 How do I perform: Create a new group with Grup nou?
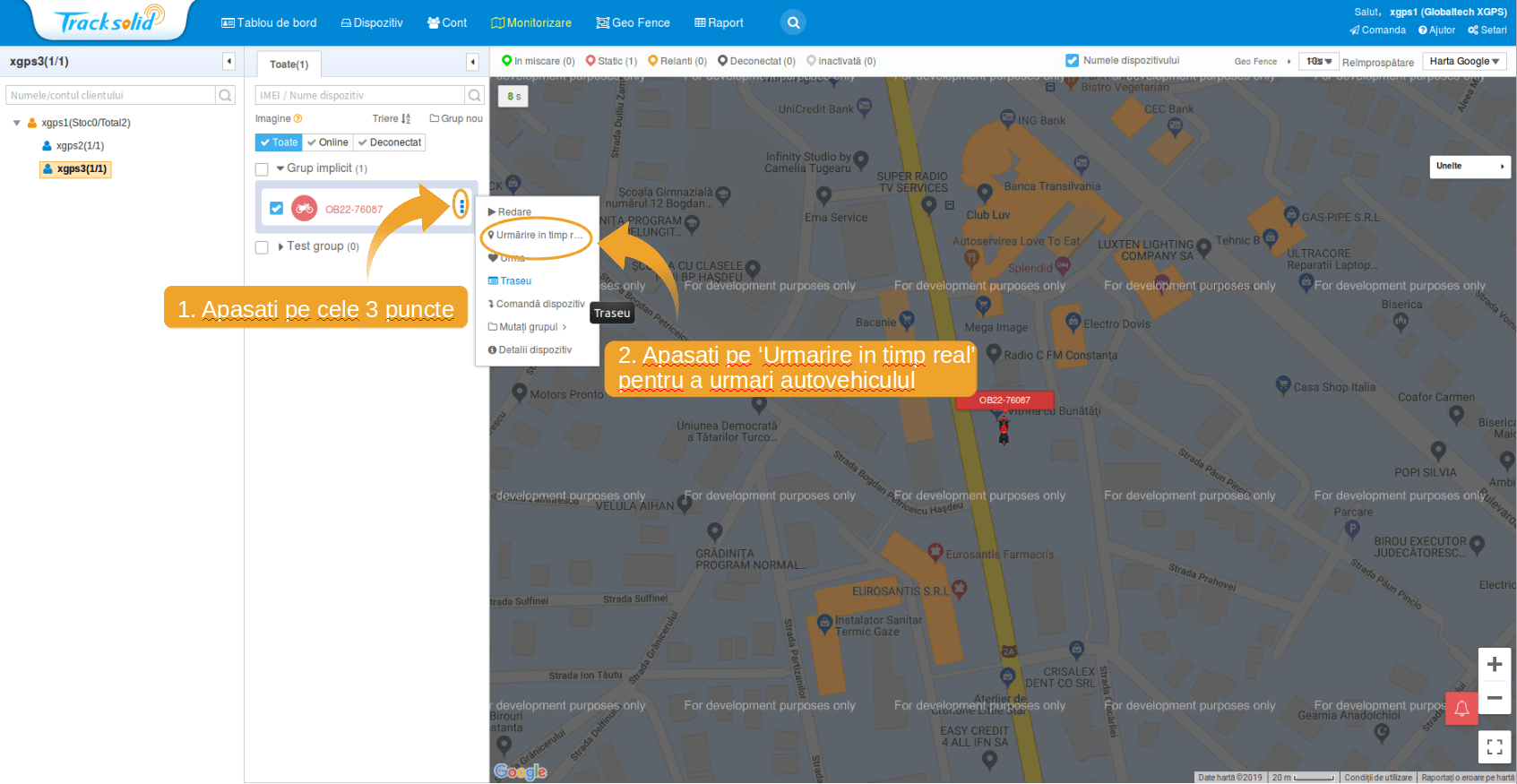point(456,118)
